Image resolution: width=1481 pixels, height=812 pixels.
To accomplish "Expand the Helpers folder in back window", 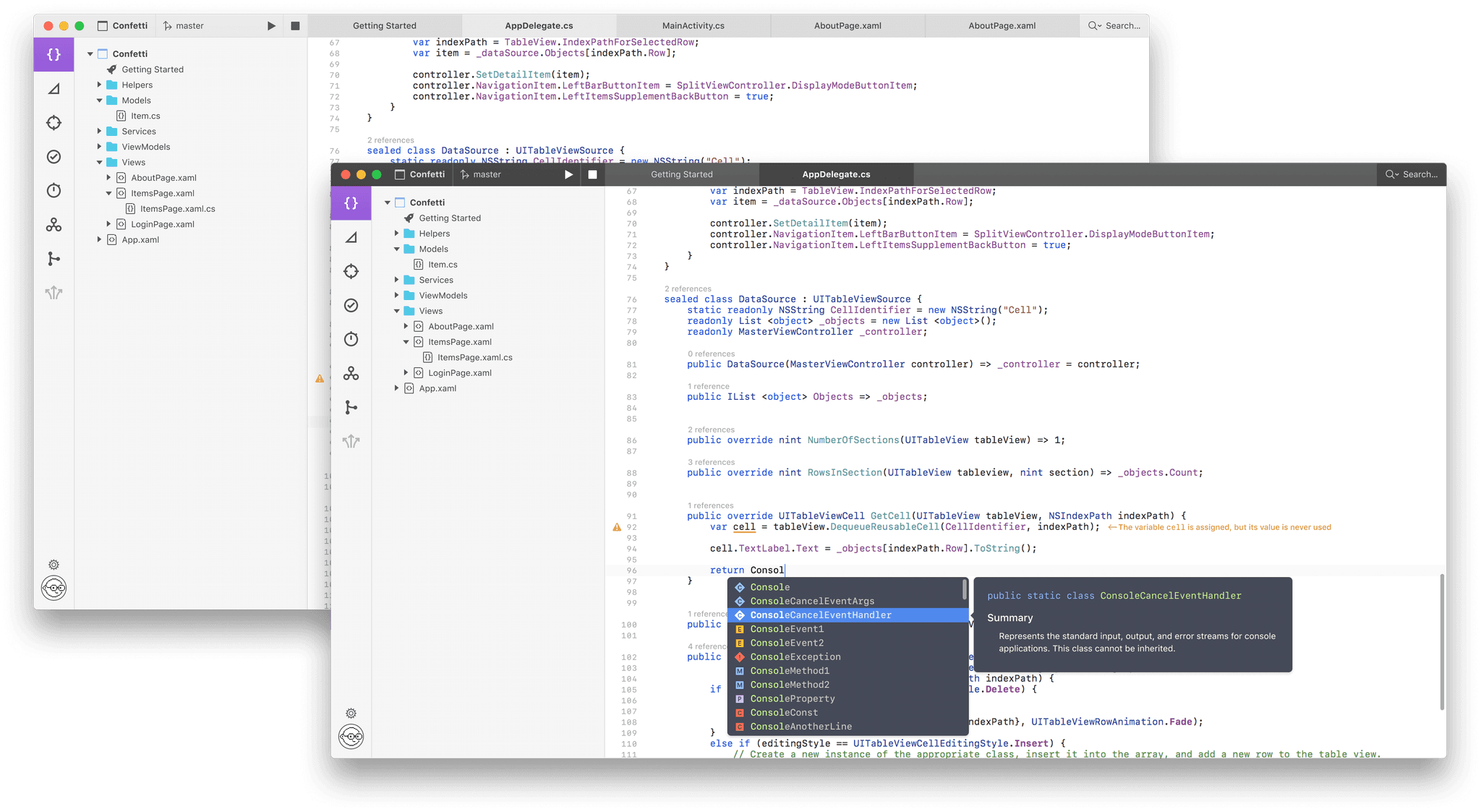I will (x=99, y=85).
